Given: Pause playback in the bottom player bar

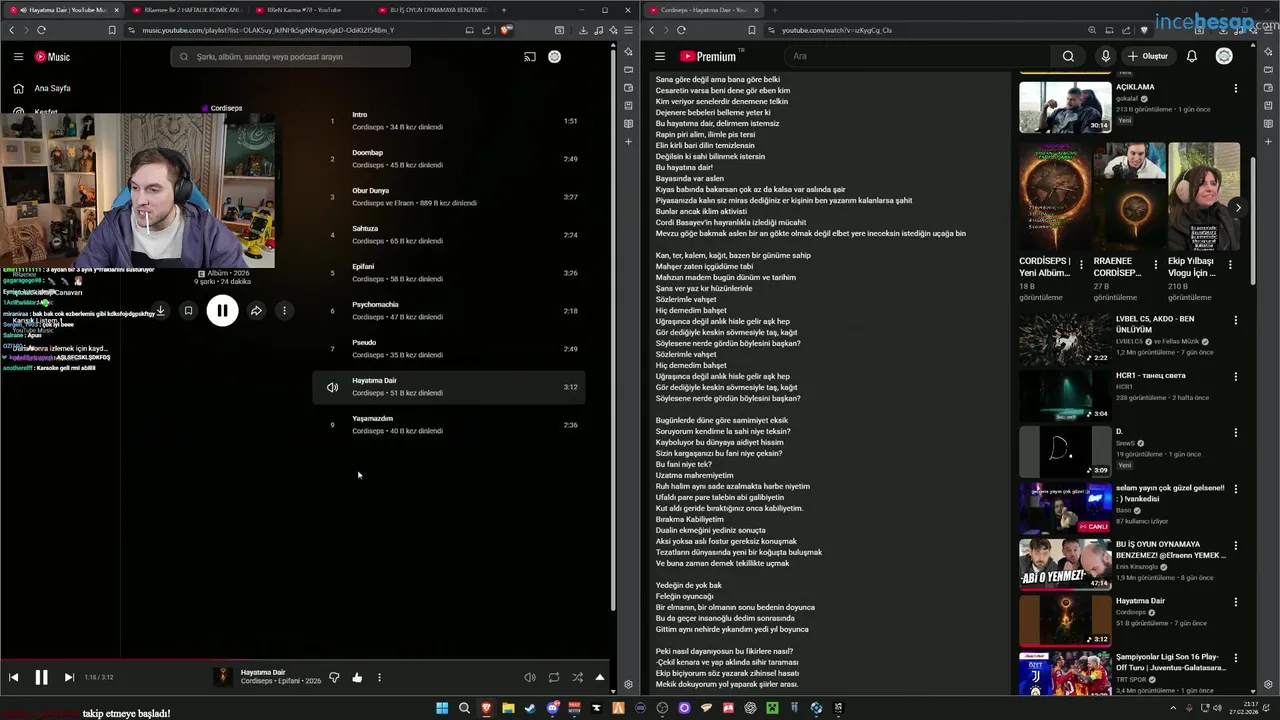Looking at the screenshot, I should click(x=41, y=677).
